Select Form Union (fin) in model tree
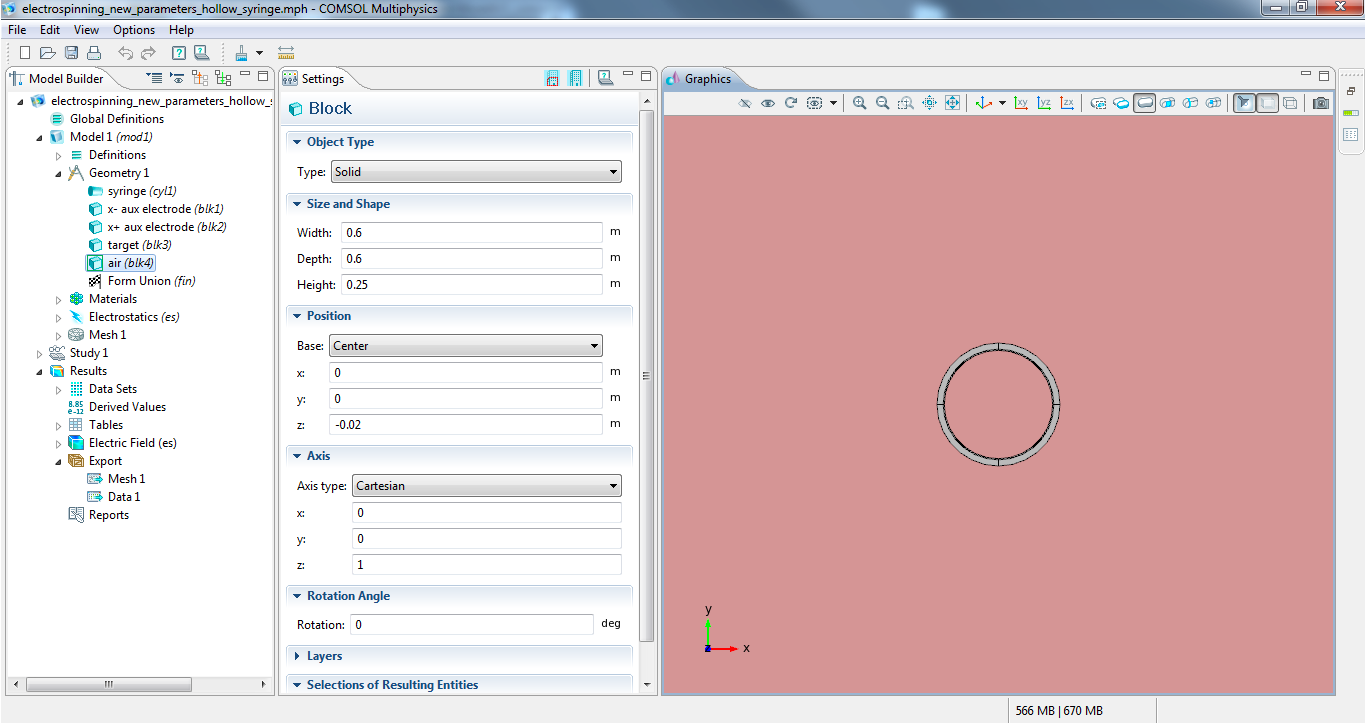1365x723 pixels. (151, 281)
